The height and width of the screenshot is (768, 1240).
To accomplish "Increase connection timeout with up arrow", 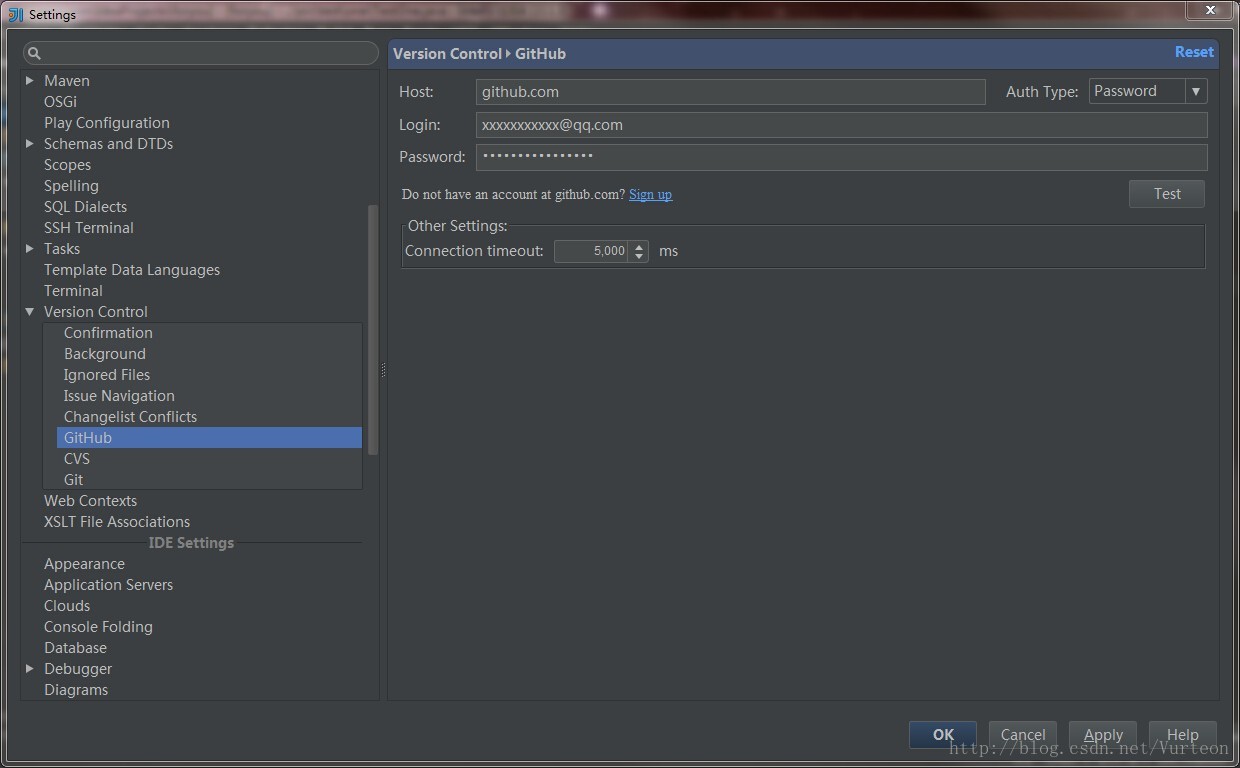I will click(x=639, y=246).
